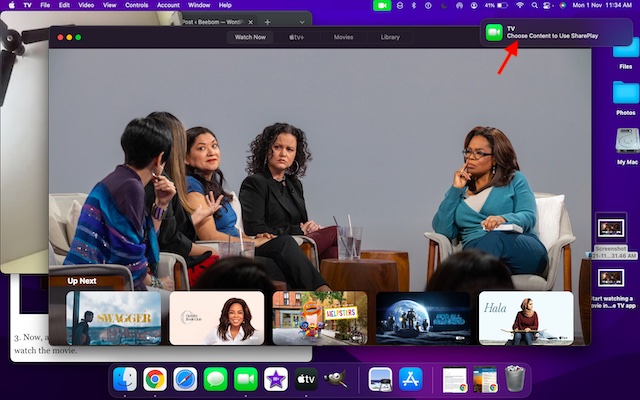The image size is (640, 400).
Task: Open the Controls menu
Action: pyautogui.click(x=136, y=5)
